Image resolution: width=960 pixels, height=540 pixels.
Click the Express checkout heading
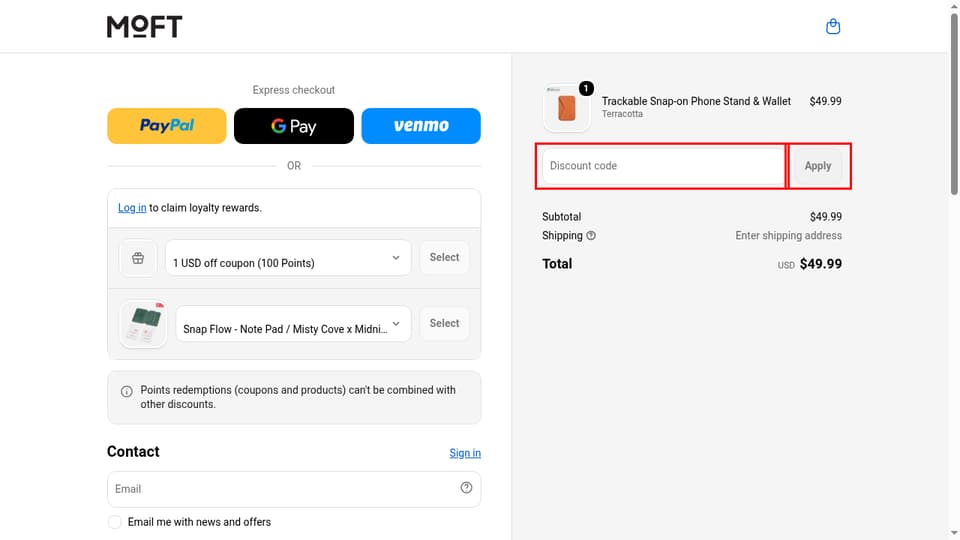(x=294, y=90)
